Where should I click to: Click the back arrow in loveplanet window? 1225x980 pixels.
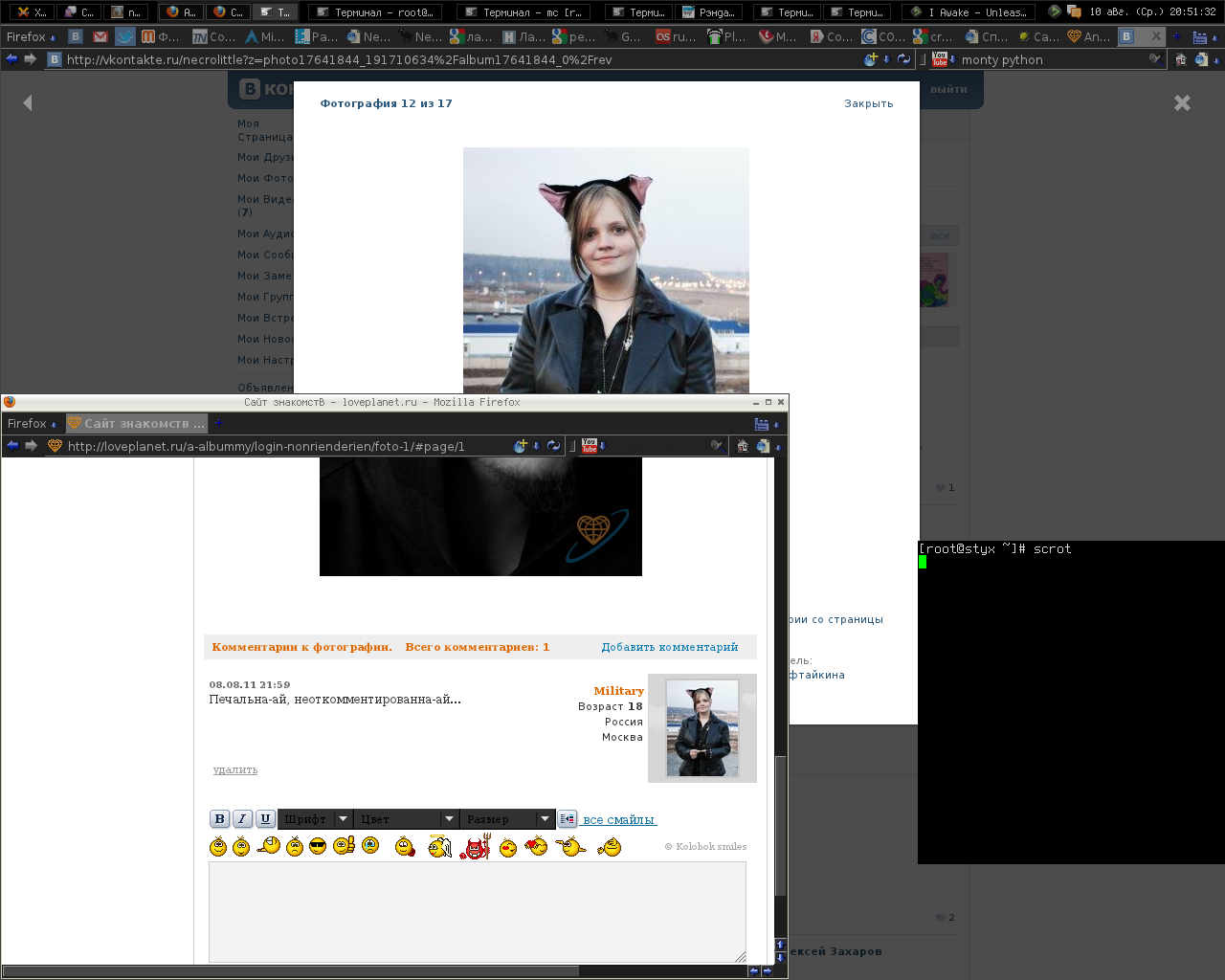[12, 446]
